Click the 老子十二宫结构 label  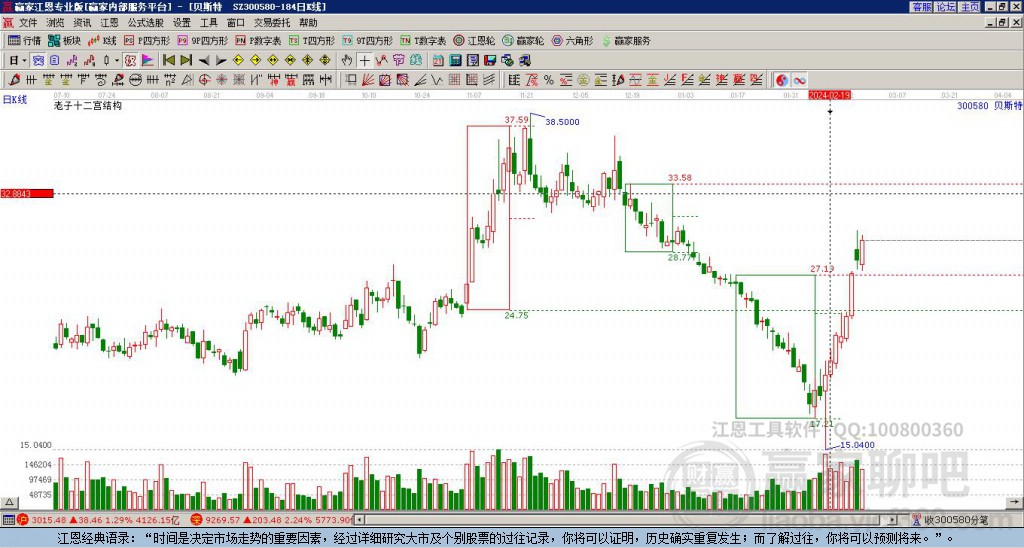click(x=88, y=105)
